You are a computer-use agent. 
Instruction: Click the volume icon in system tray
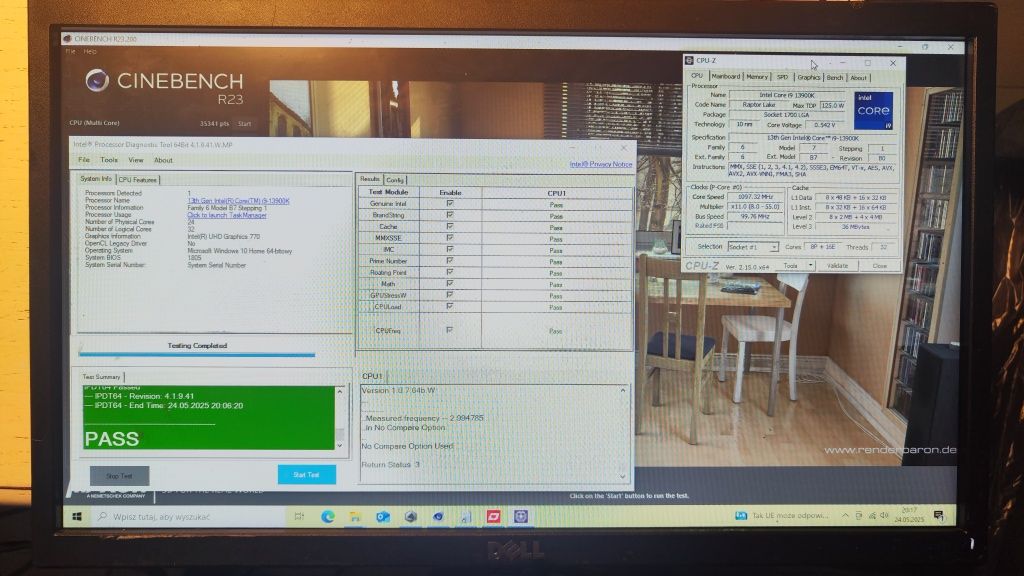[884, 515]
